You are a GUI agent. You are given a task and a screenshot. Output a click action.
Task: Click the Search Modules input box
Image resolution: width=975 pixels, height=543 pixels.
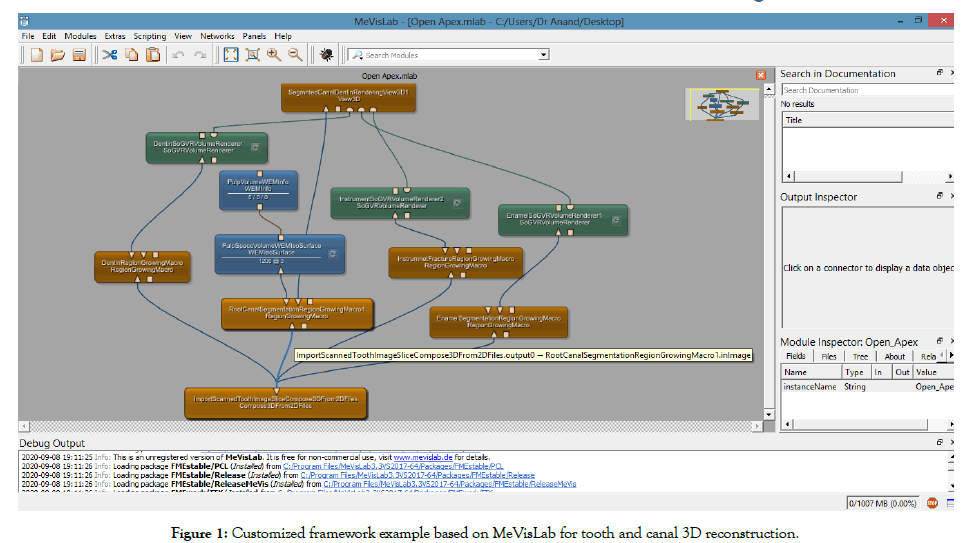(x=443, y=55)
